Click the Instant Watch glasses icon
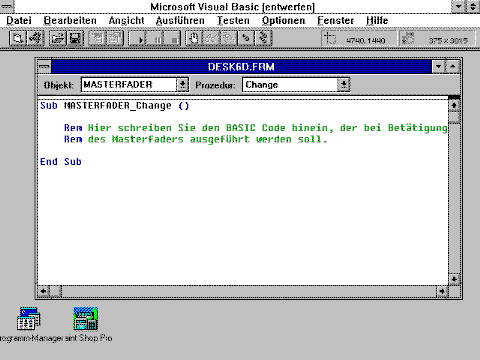The height and width of the screenshot is (360, 480). (x=211, y=38)
